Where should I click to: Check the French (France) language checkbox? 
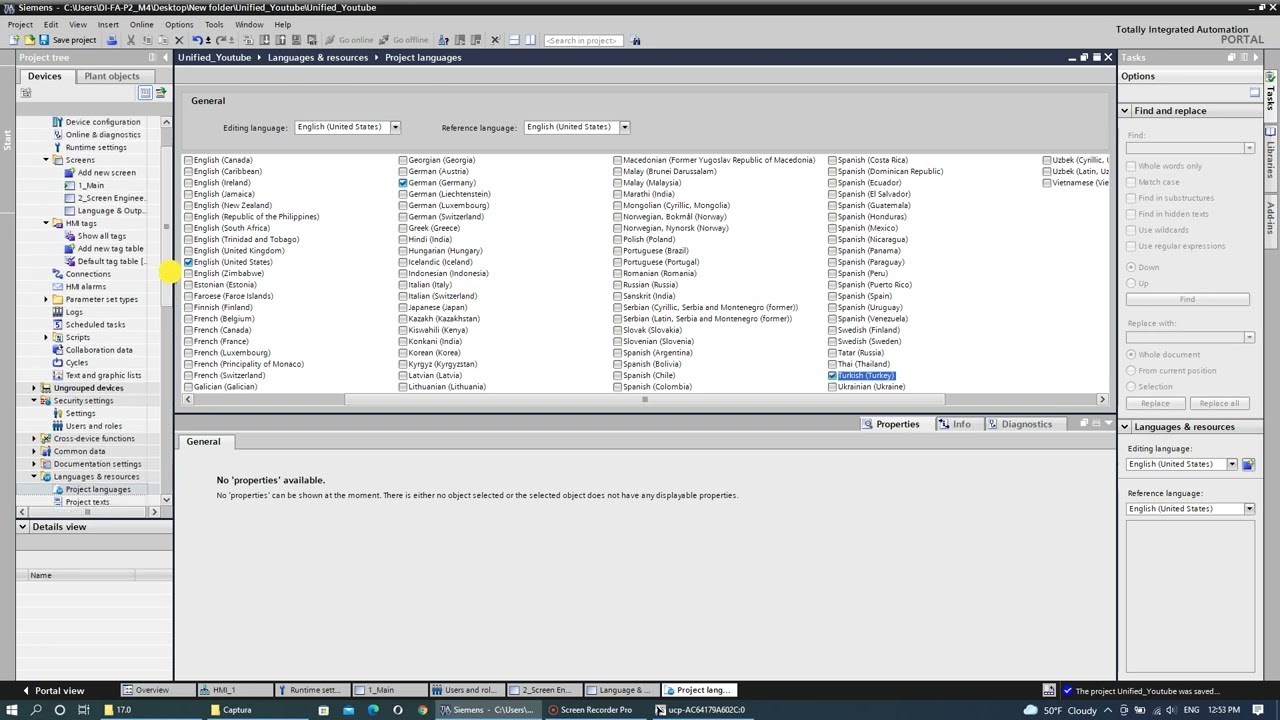pos(188,342)
